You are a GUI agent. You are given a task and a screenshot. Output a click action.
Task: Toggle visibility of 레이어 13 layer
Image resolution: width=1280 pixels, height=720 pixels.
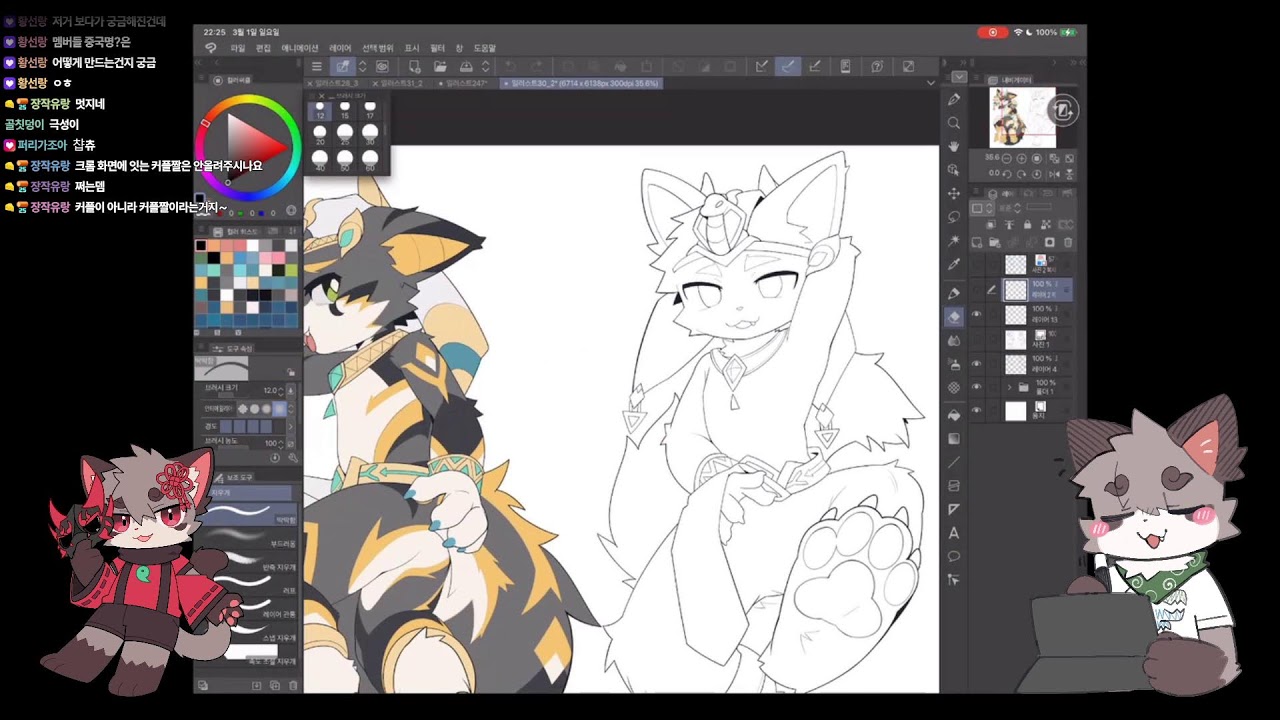coord(977,314)
